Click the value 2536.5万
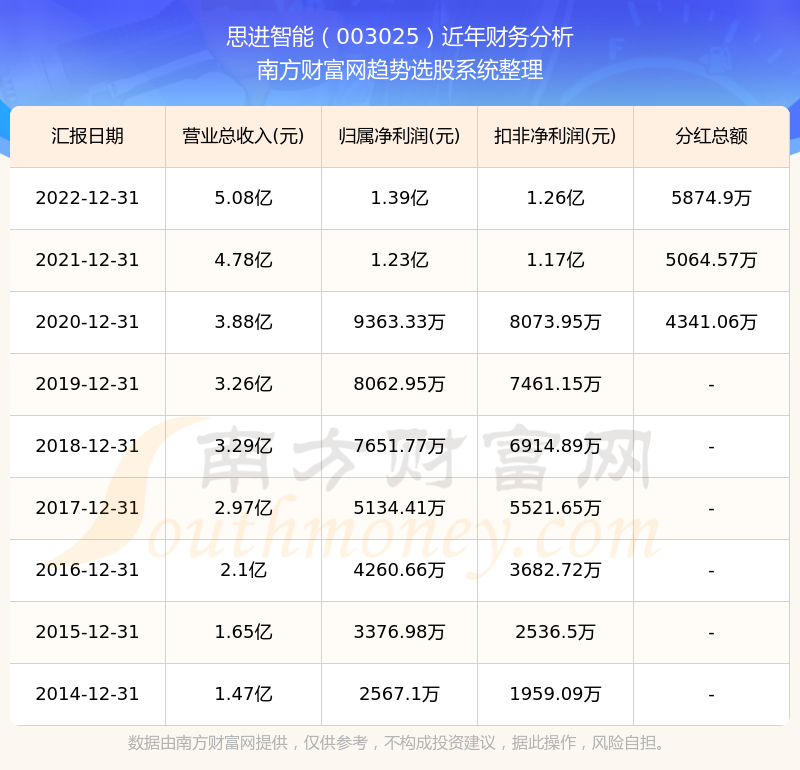The width and height of the screenshot is (800, 770). (x=555, y=632)
